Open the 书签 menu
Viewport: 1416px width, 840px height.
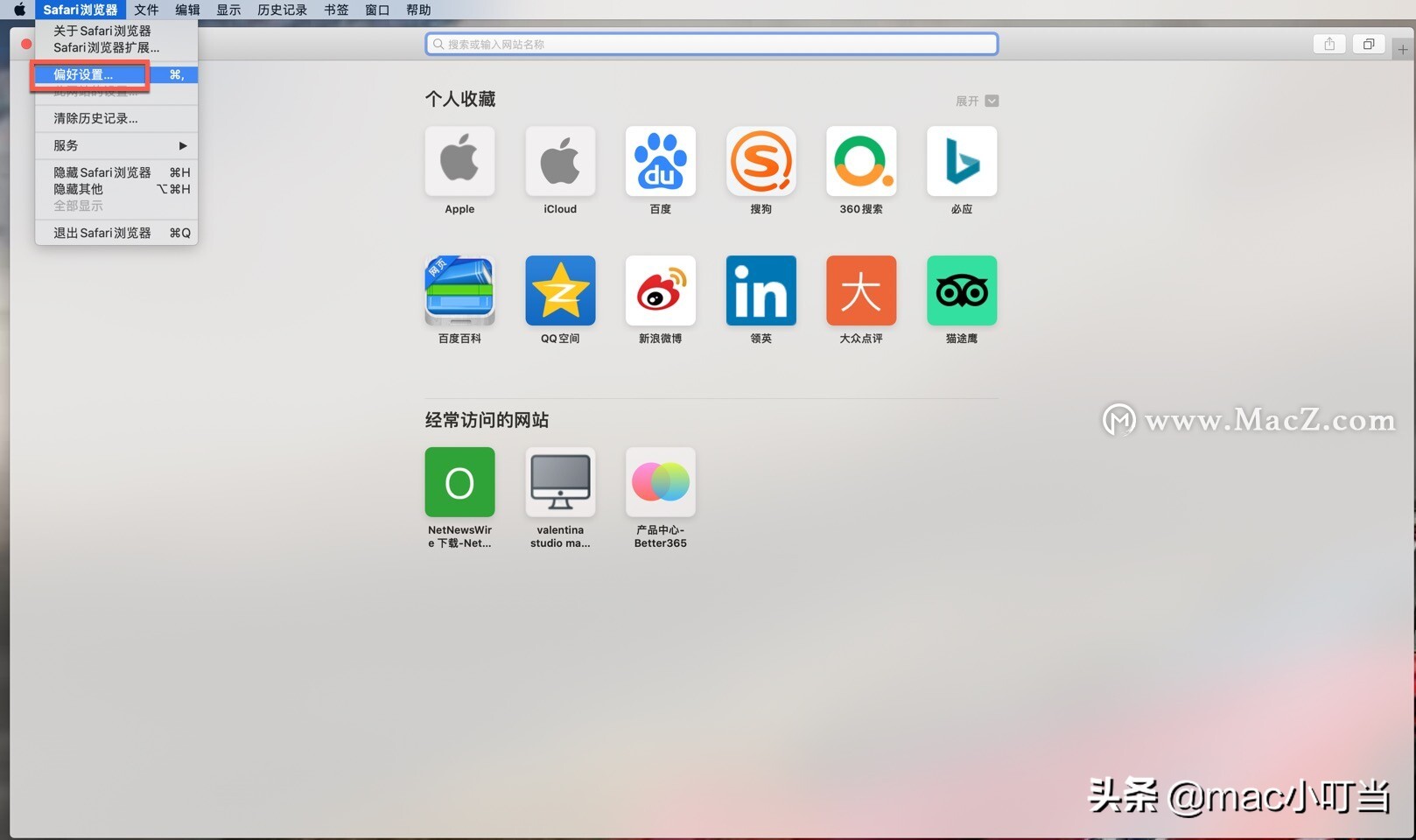pyautogui.click(x=335, y=10)
